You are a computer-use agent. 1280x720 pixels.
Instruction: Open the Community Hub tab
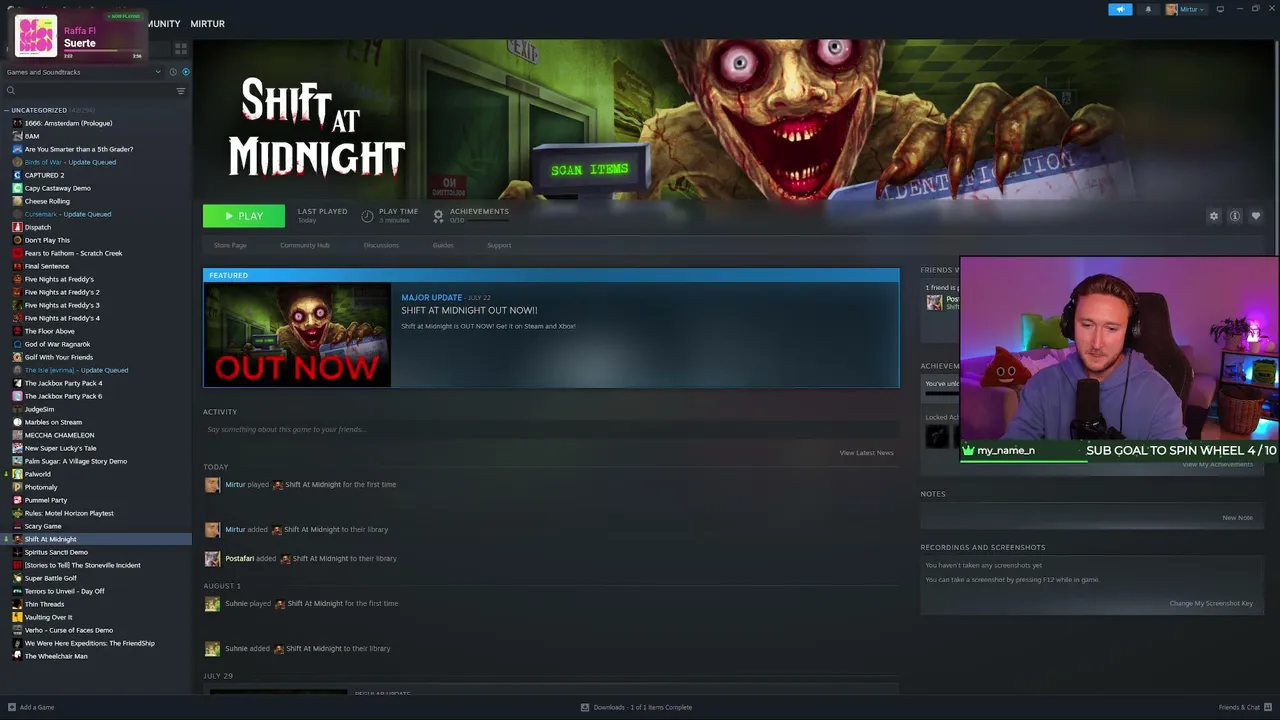coord(305,245)
